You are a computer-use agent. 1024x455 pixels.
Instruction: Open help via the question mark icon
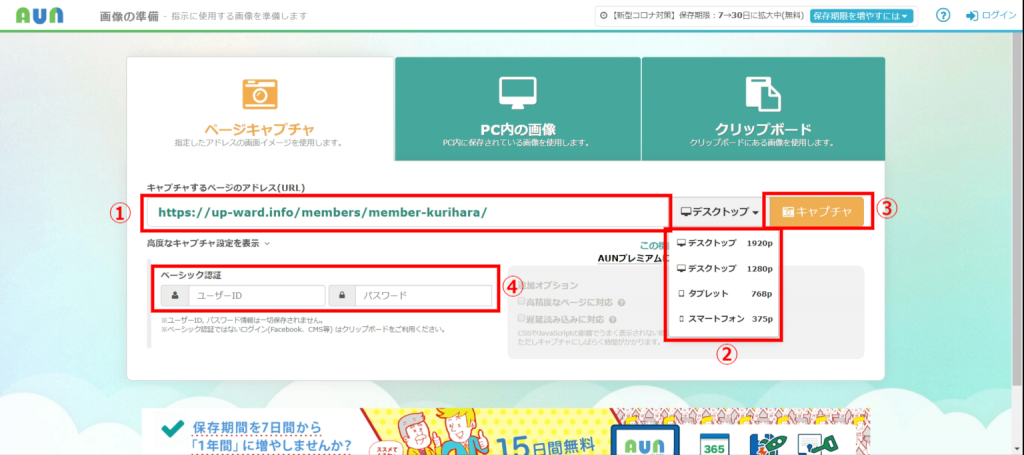coord(942,16)
